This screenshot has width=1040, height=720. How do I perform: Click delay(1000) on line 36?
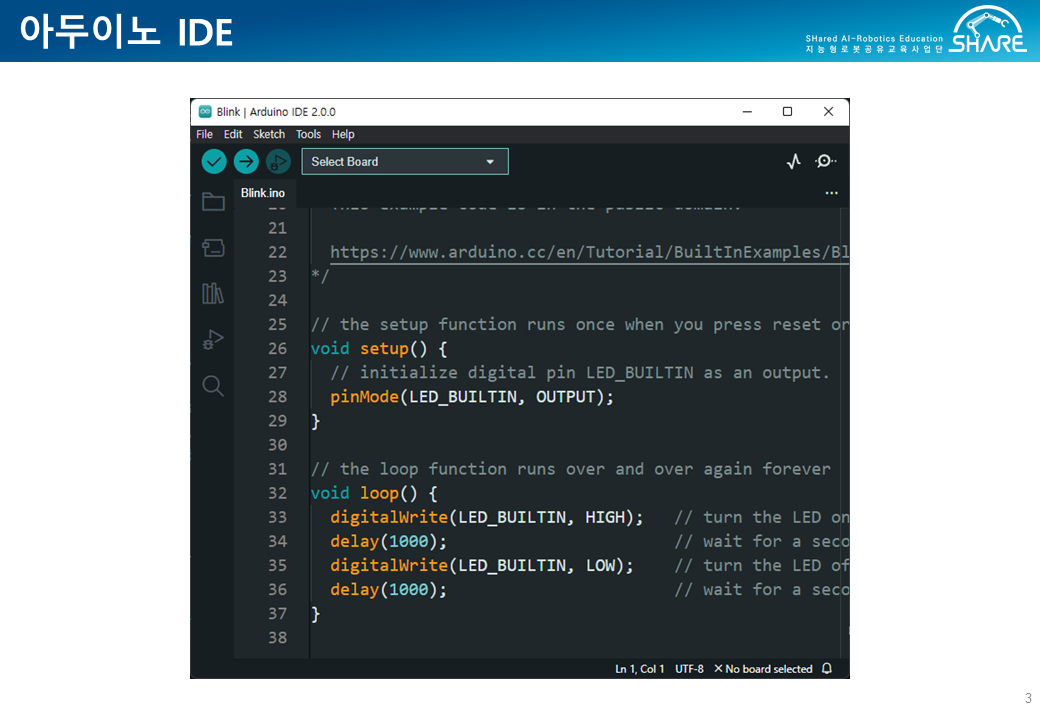(389, 590)
